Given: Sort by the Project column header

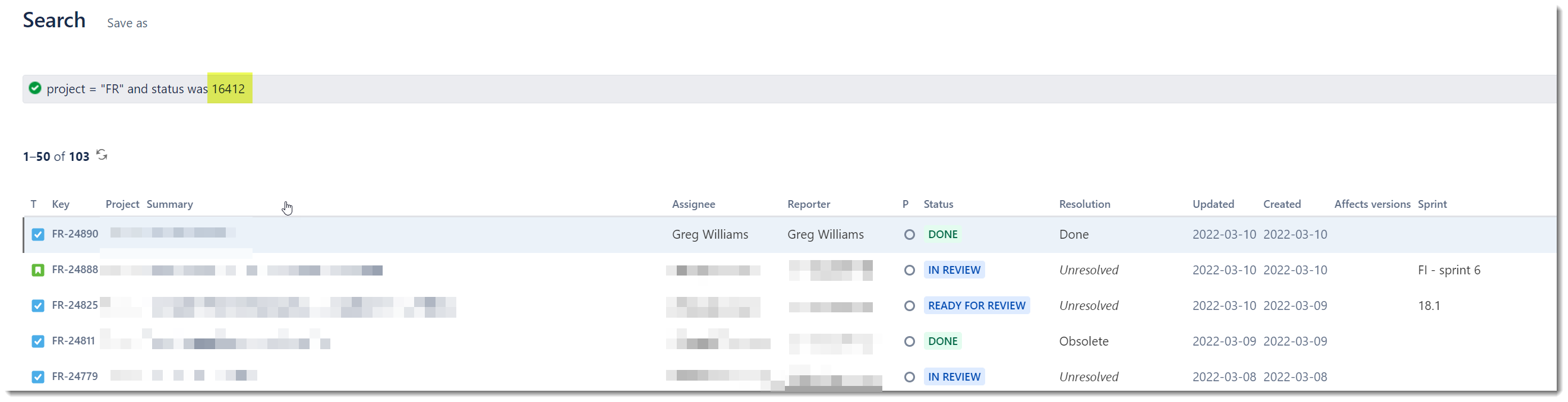Looking at the screenshot, I should (x=122, y=204).
